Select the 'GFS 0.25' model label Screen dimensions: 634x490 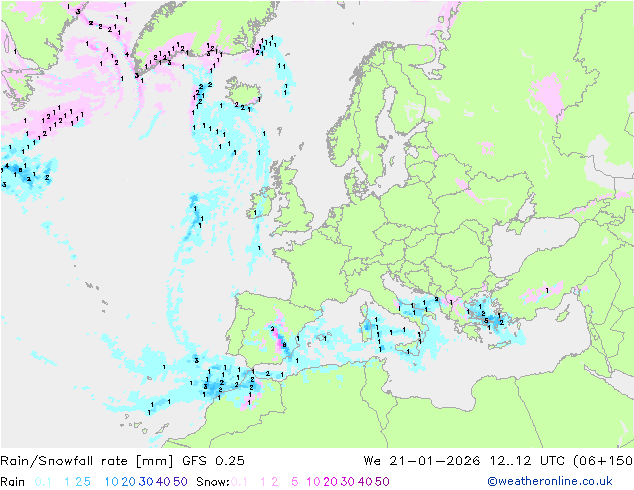(213, 461)
